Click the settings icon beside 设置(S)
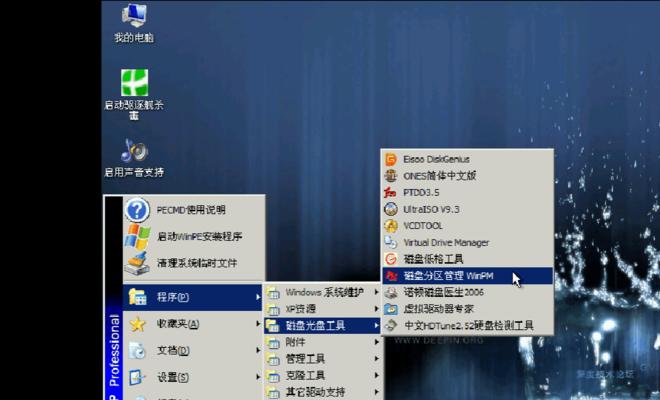This screenshot has height=400, width=660. tap(137, 377)
